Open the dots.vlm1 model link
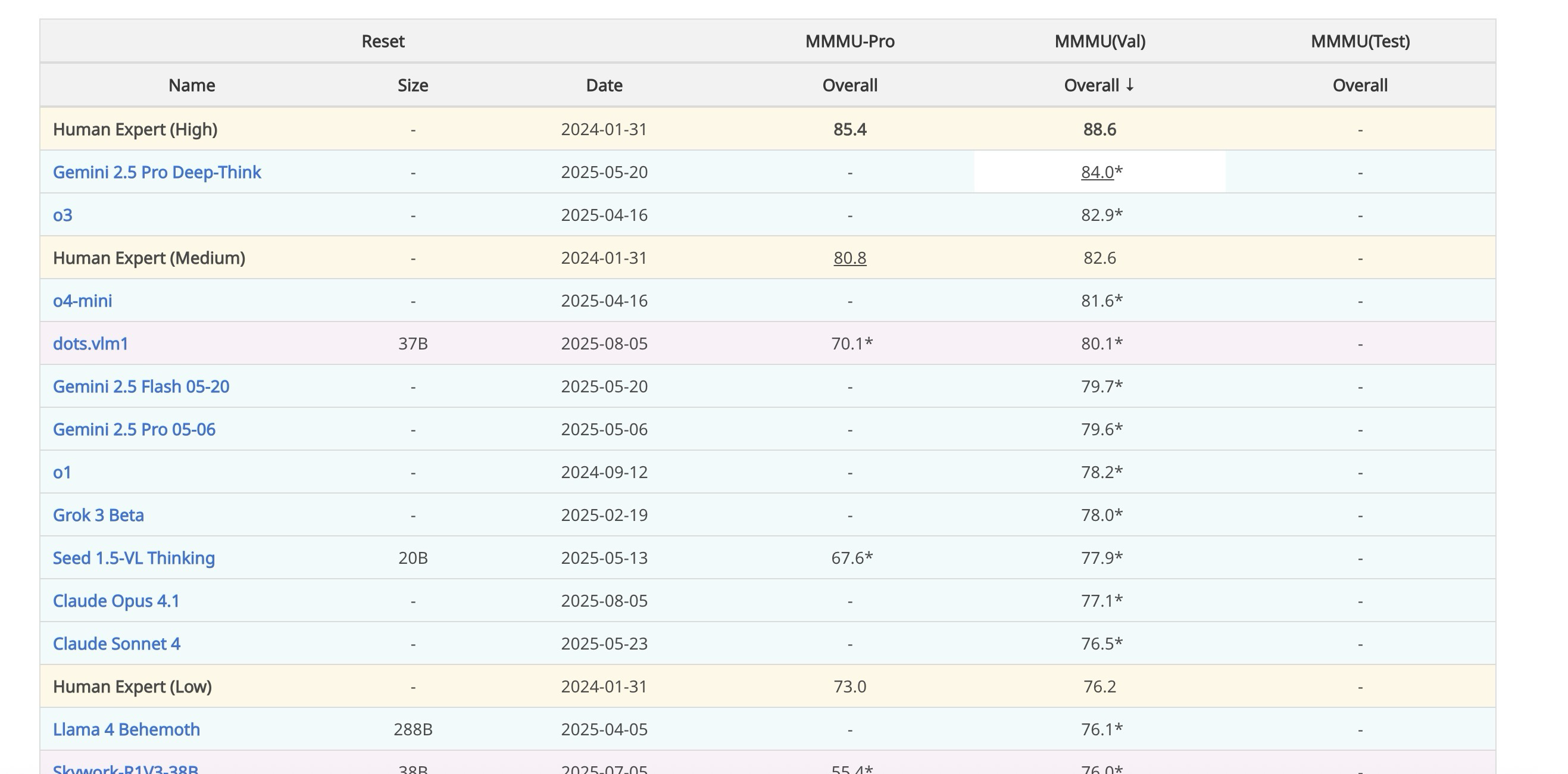This screenshot has width=1568, height=774. [x=90, y=344]
